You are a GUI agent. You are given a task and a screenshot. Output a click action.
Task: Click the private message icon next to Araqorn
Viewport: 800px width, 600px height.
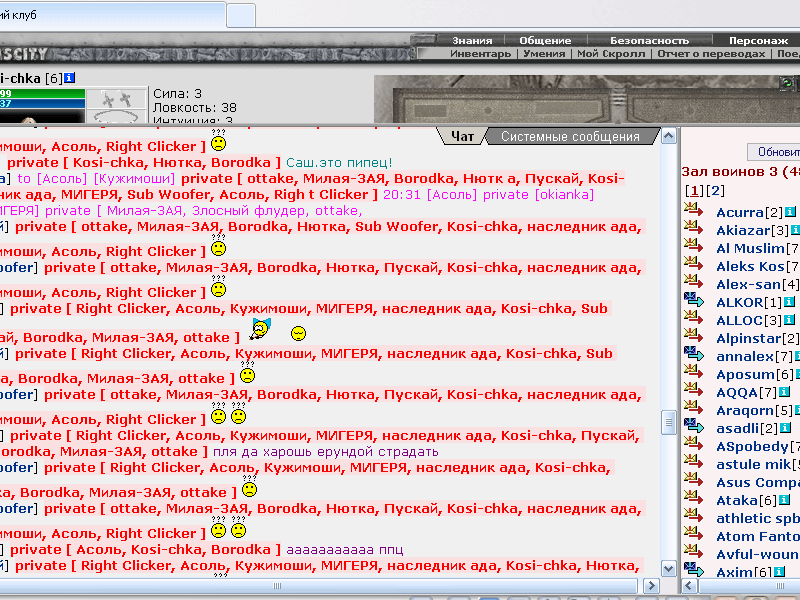[x=693, y=408]
